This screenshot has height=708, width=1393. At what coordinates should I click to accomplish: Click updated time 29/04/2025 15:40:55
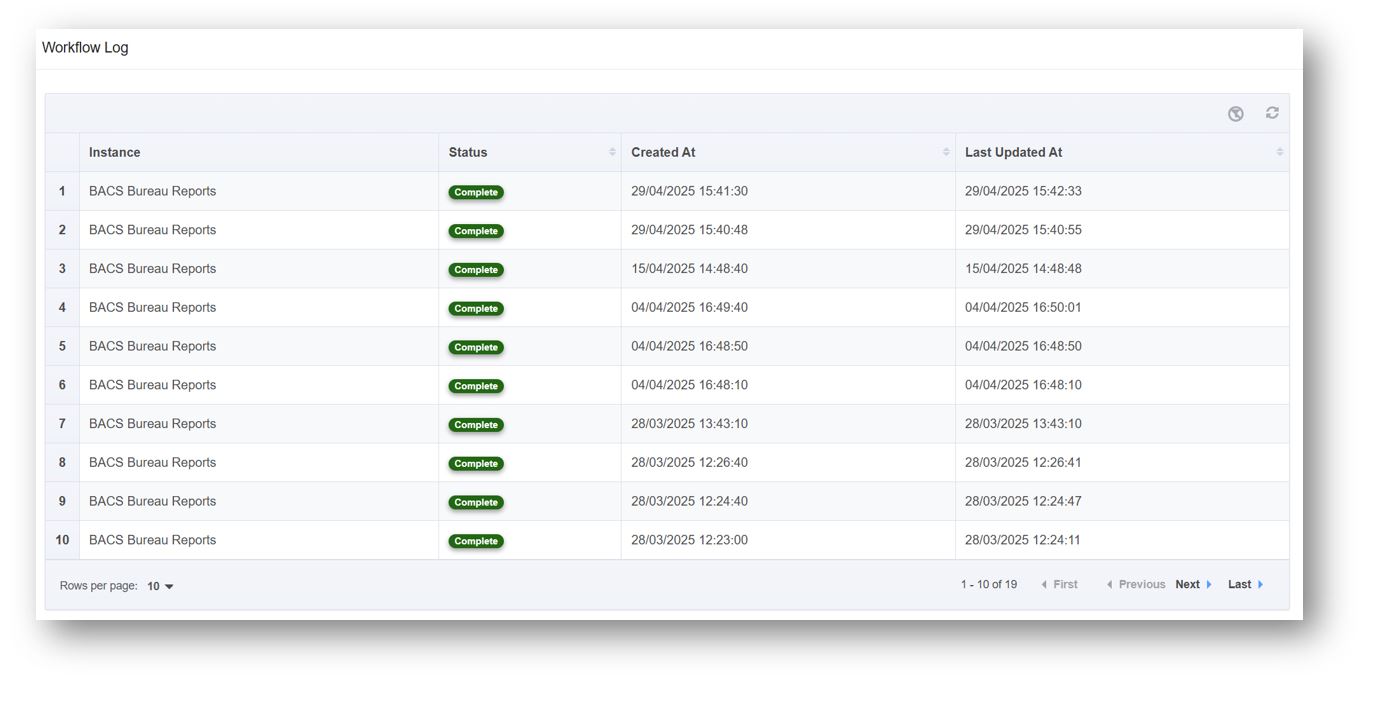(x=1023, y=230)
